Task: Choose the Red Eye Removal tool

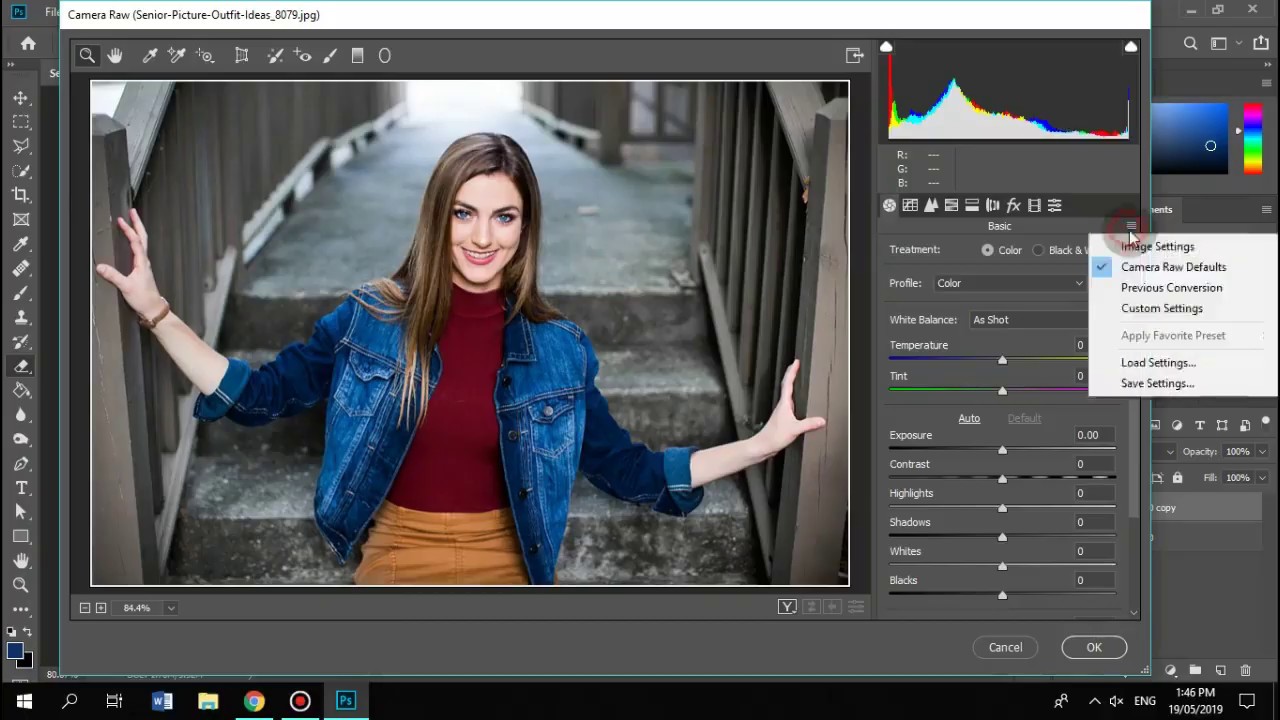Action: (303, 56)
